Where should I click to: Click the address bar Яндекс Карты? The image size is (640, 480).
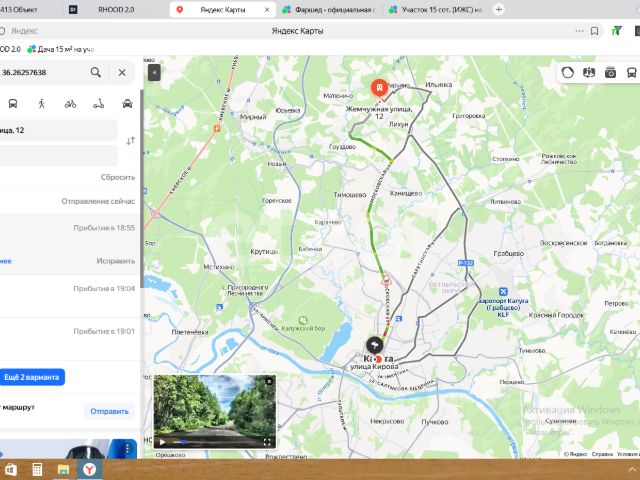click(297, 31)
